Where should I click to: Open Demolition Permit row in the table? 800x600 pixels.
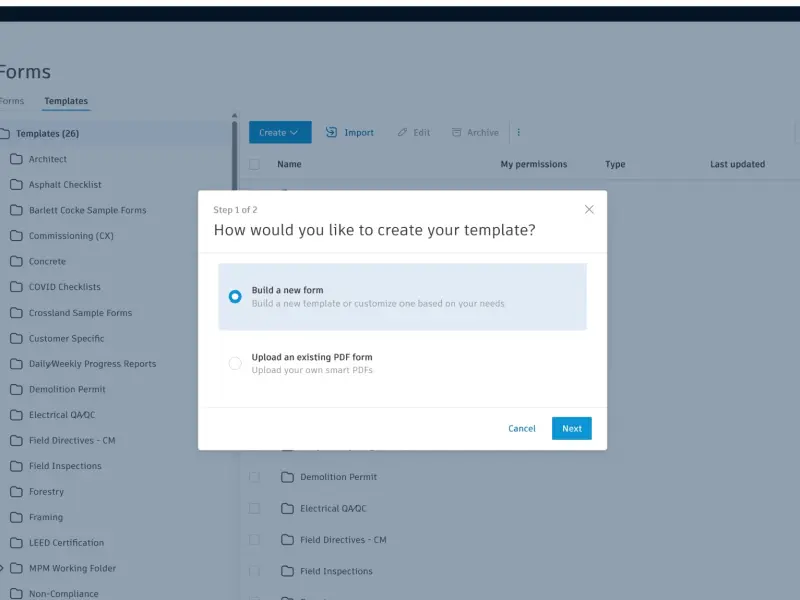coord(338,477)
